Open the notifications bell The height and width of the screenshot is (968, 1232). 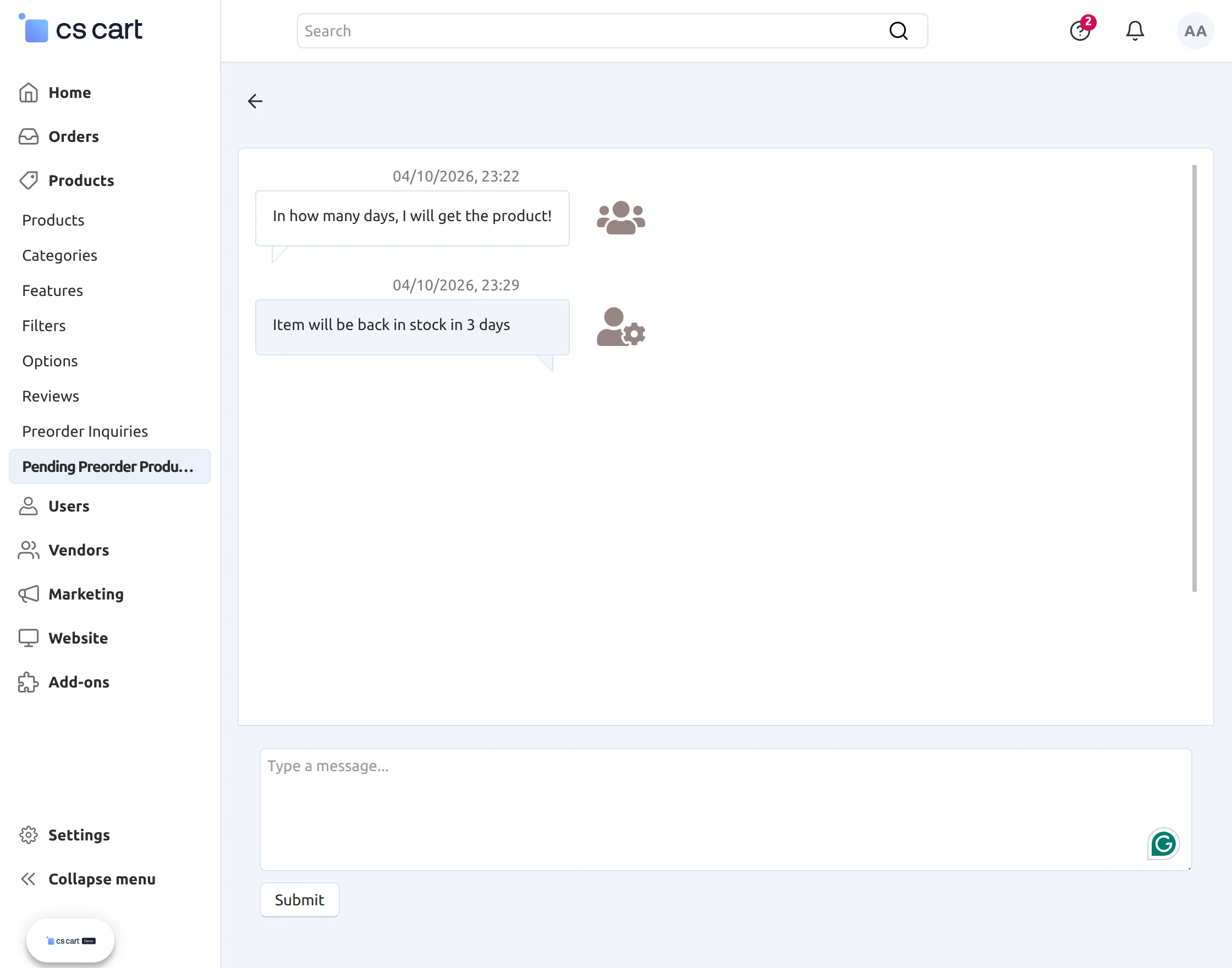[1135, 31]
